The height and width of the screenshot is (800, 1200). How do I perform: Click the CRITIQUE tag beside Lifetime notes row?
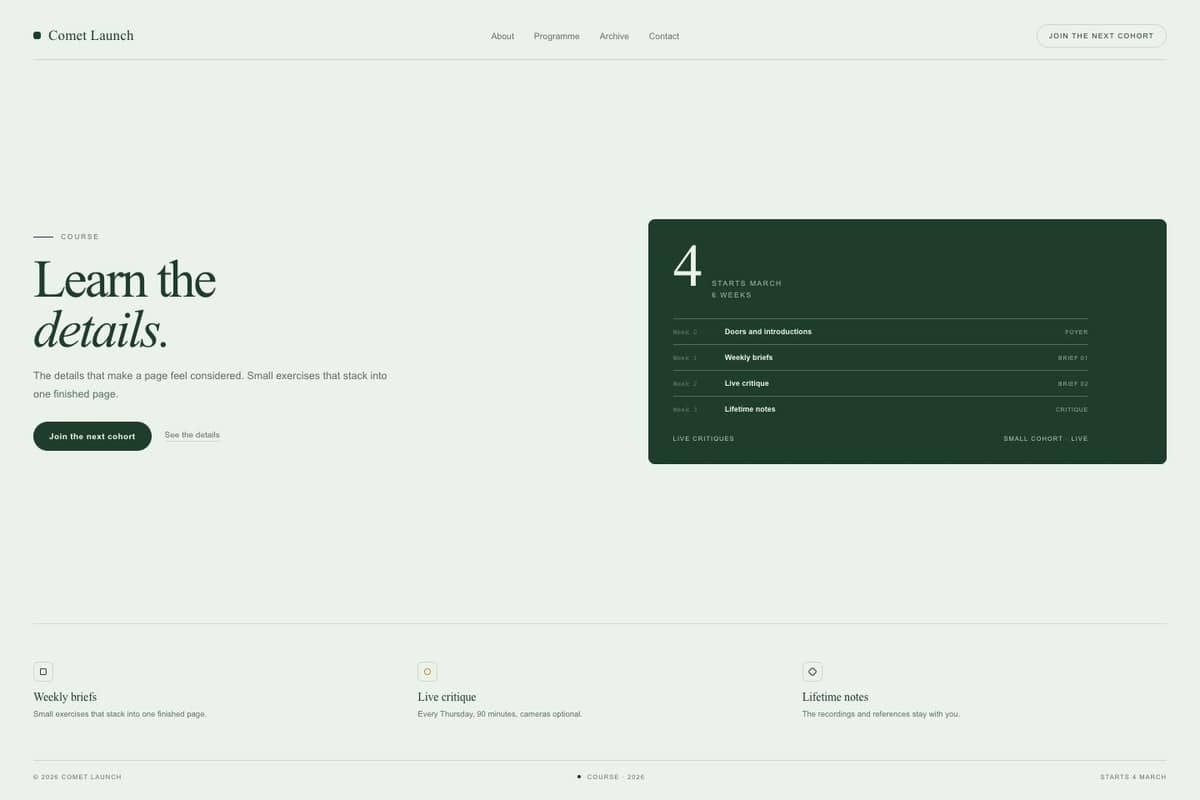tap(1072, 410)
